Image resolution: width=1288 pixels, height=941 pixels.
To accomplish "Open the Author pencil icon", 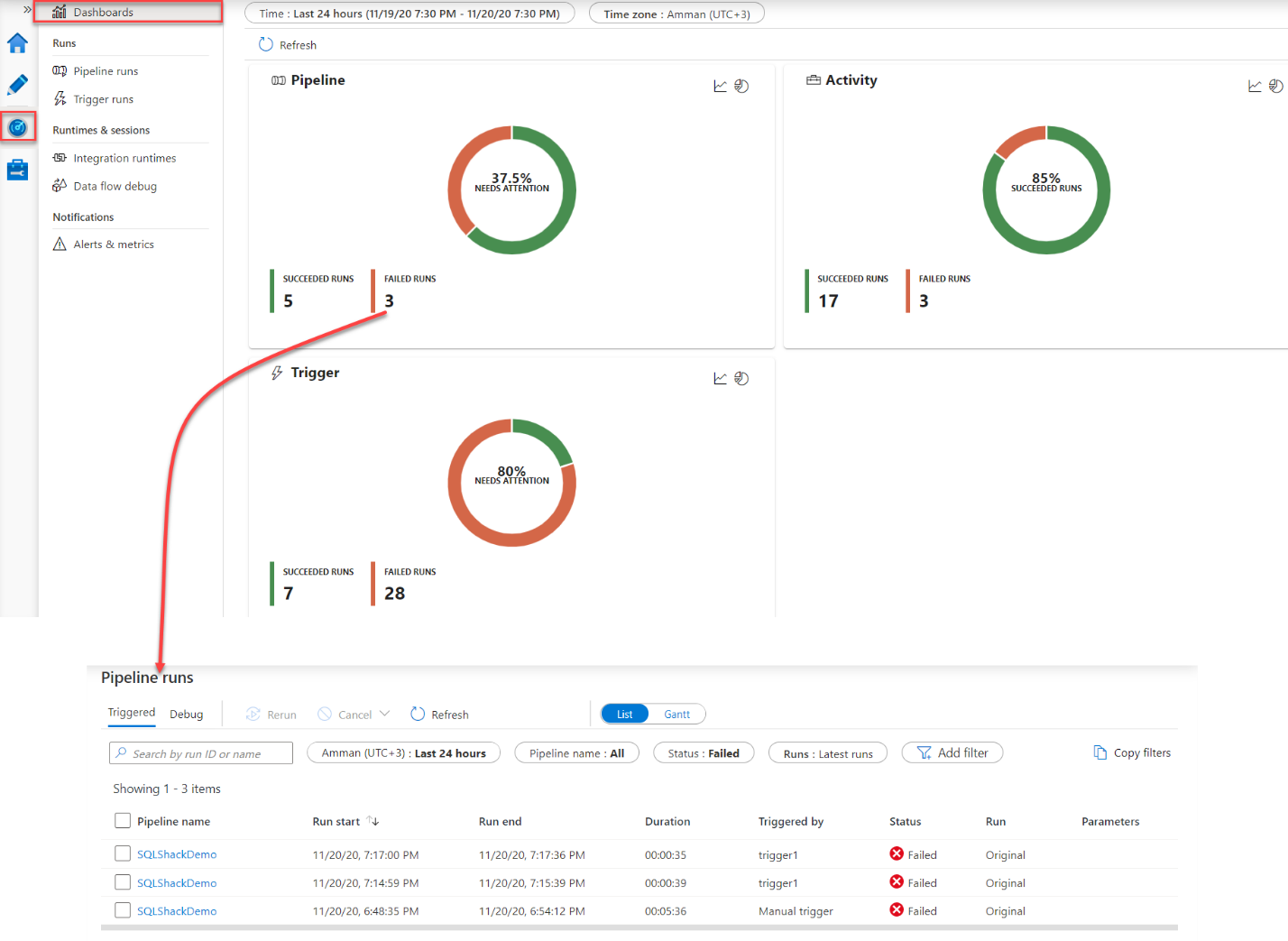I will (x=17, y=85).
